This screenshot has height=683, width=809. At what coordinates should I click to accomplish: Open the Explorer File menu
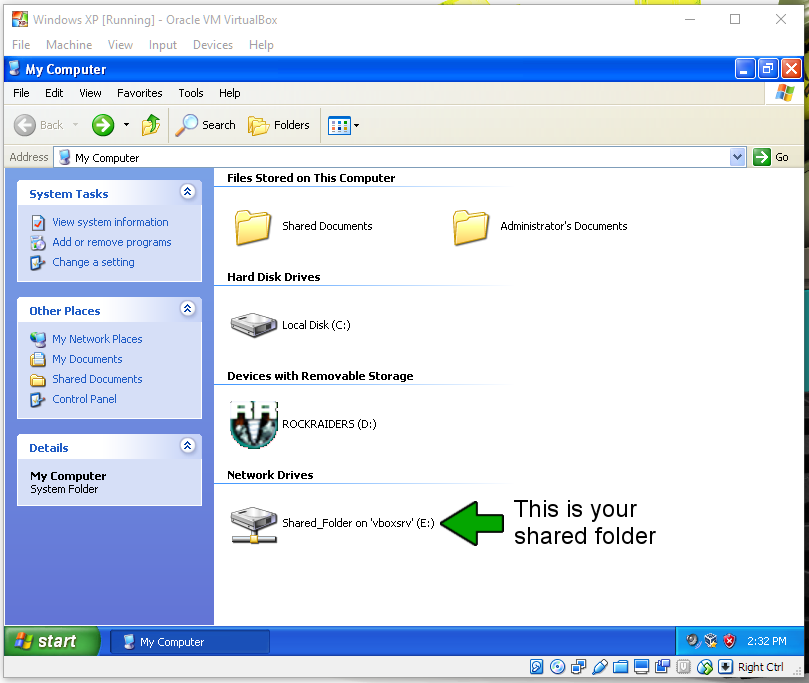click(21, 93)
